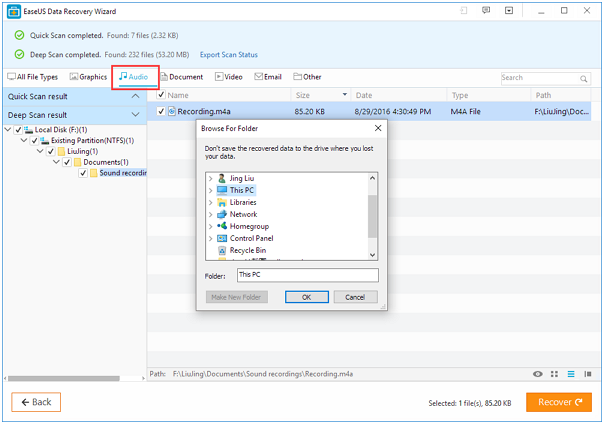
Task: Click the Sound recordings folder icon
Action: [x=93, y=173]
